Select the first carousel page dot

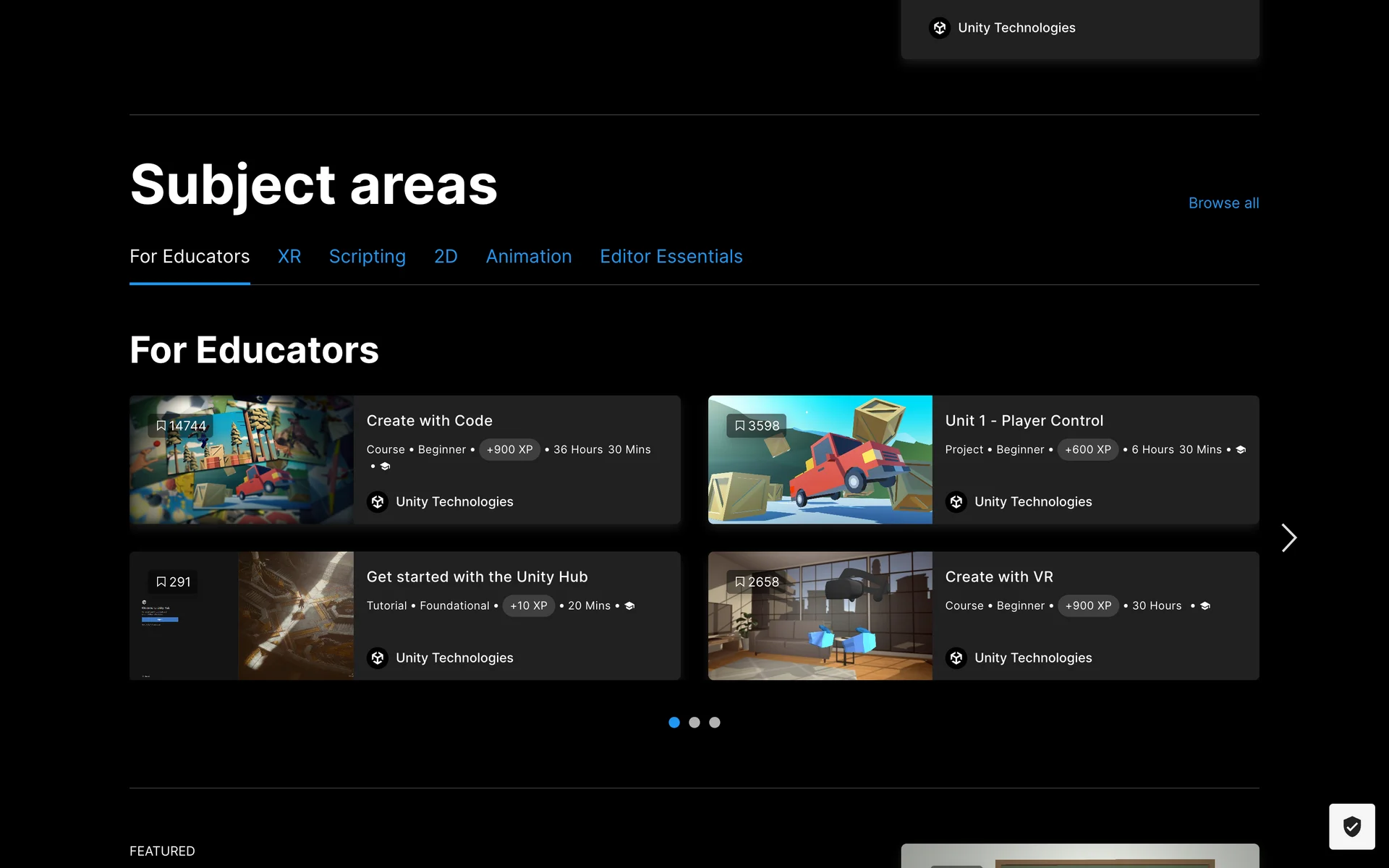[x=674, y=723]
